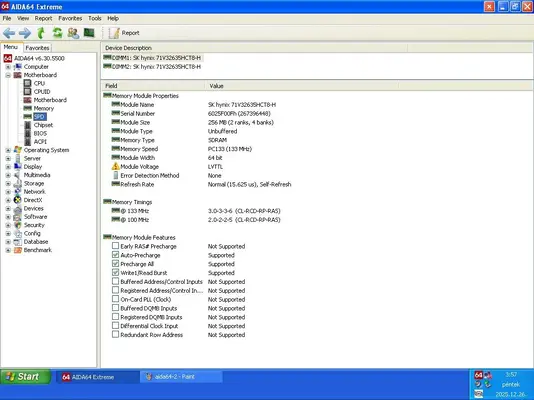534x400 pixels.
Task: Click the Report toolbar button
Action: click(124, 33)
